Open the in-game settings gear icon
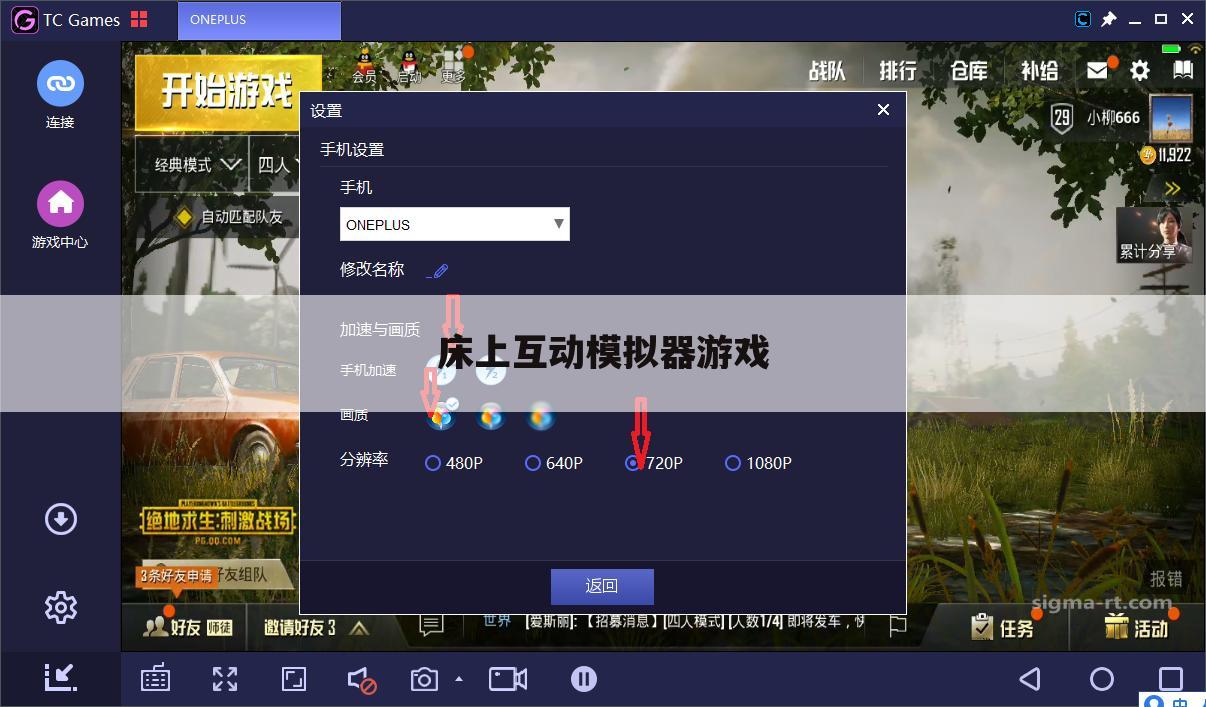 pos(1140,70)
